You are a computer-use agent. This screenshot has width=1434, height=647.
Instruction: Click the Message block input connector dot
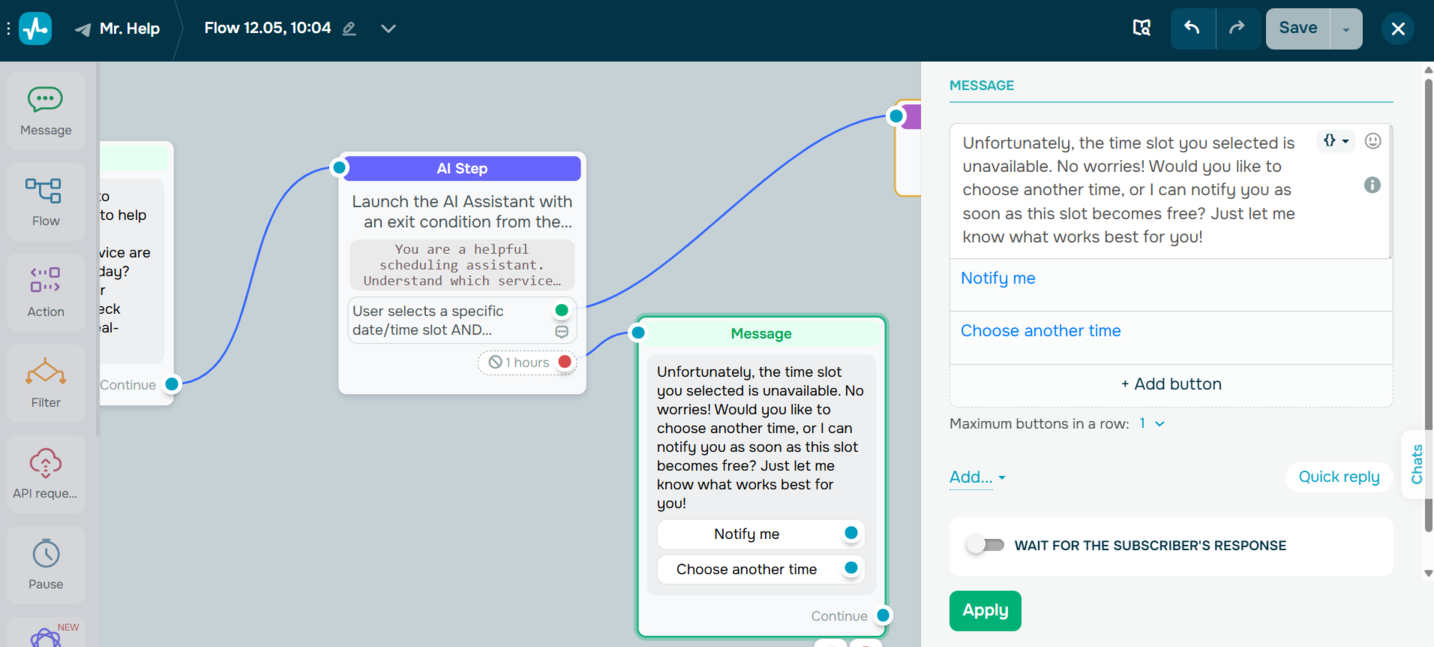pos(638,333)
